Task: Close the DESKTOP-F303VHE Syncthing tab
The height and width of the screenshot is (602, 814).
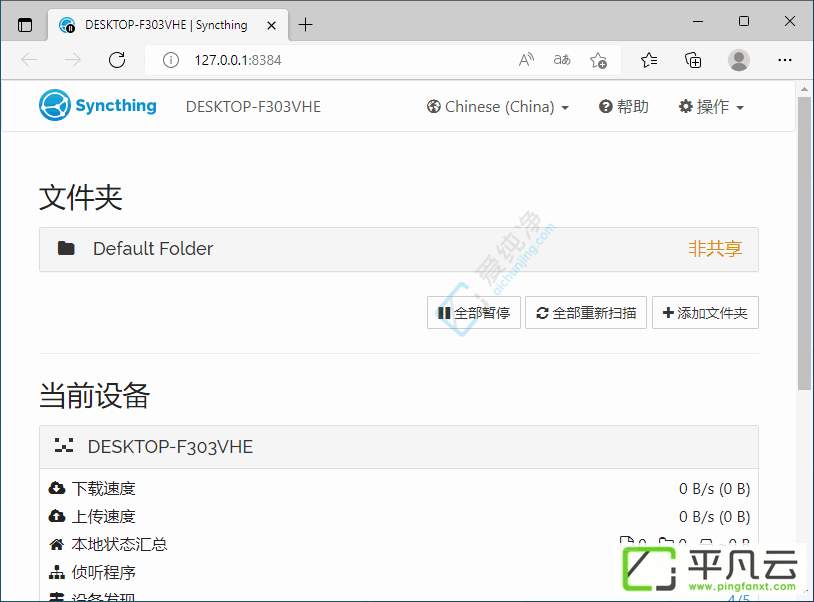Action: click(271, 25)
